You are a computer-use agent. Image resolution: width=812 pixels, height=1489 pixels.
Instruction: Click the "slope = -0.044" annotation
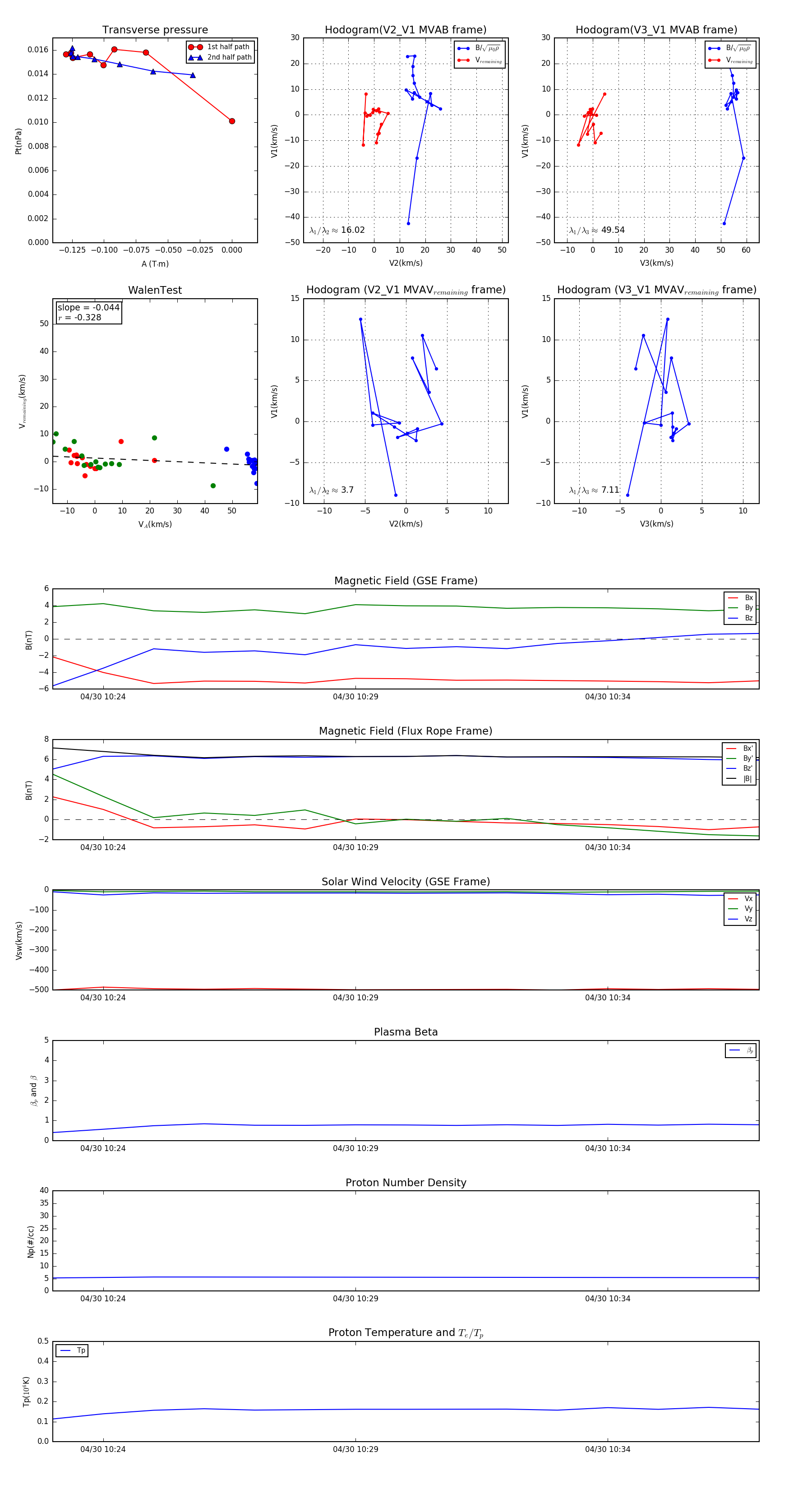[x=88, y=308]
